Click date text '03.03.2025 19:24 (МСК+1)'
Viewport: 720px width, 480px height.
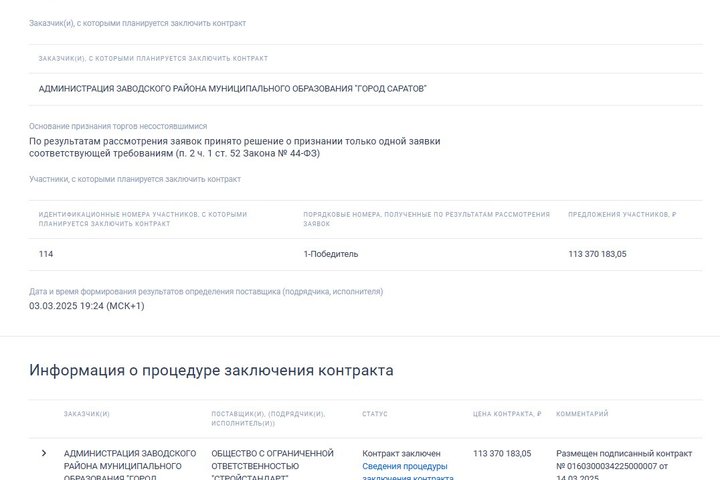coord(87,306)
